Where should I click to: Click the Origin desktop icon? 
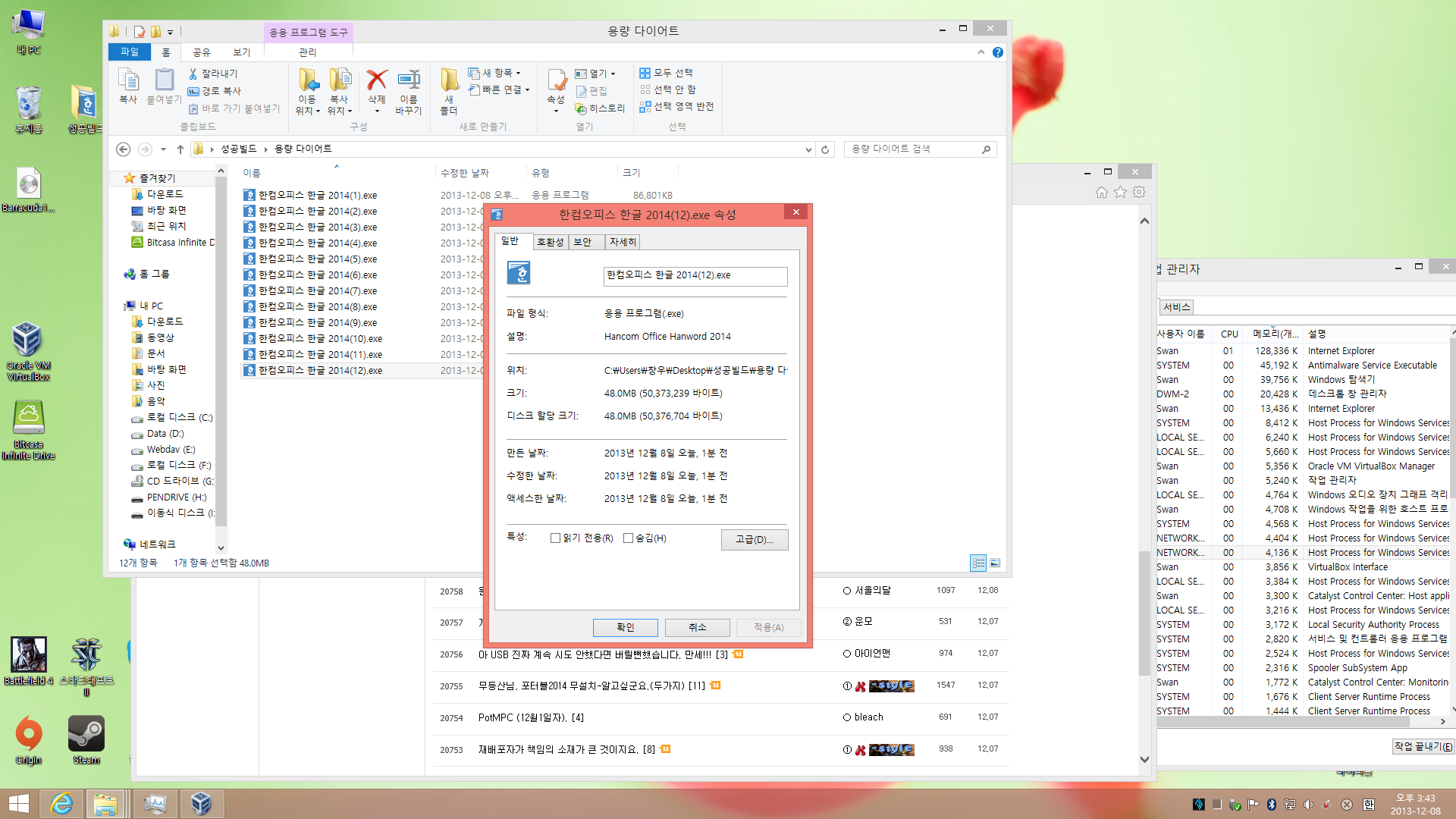click(29, 740)
